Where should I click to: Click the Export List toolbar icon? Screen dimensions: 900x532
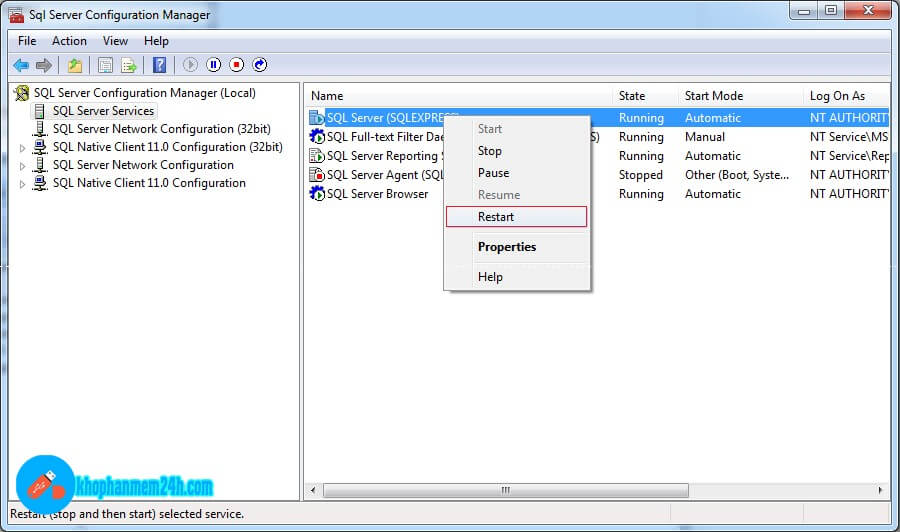(x=129, y=65)
